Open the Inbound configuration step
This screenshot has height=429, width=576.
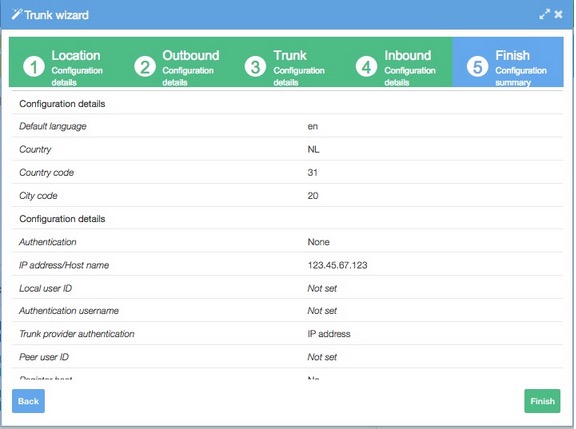pyautogui.click(x=397, y=62)
